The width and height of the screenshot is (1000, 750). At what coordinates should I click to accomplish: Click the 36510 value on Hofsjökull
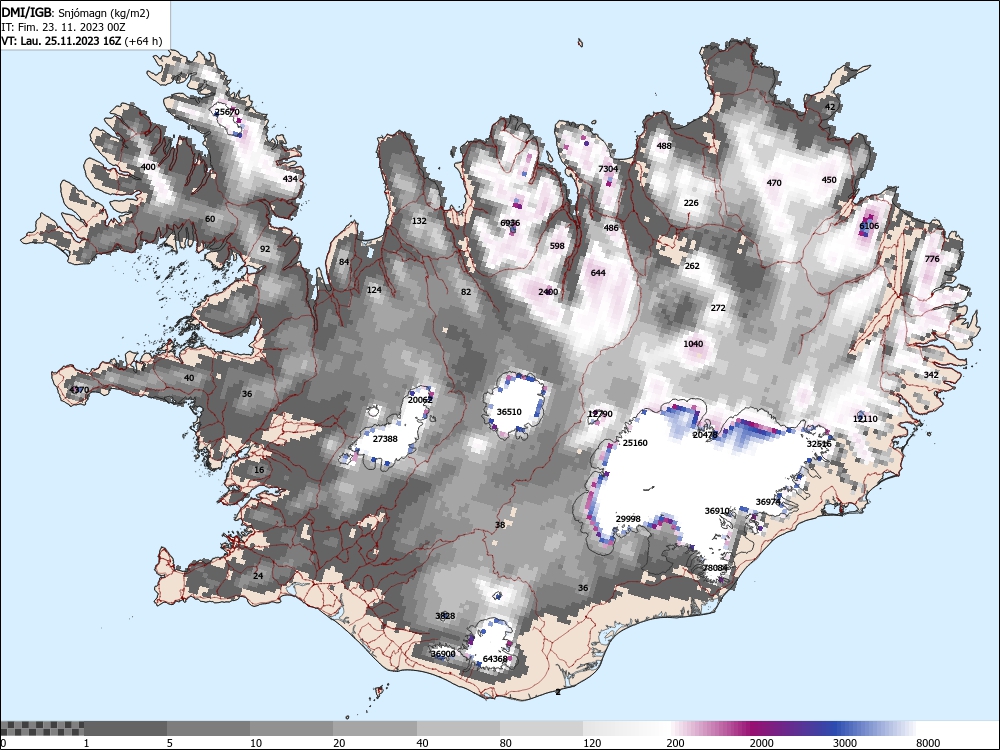(509, 412)
